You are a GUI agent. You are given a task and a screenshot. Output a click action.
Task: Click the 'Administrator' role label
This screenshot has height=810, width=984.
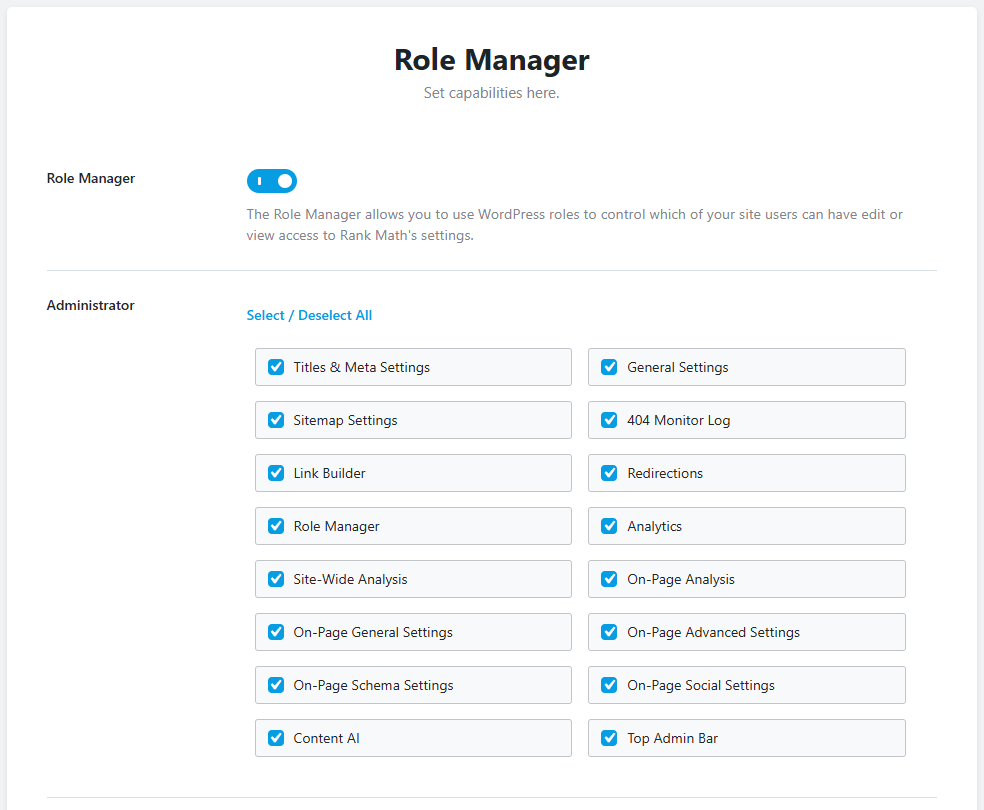click(x=90, y=306)
